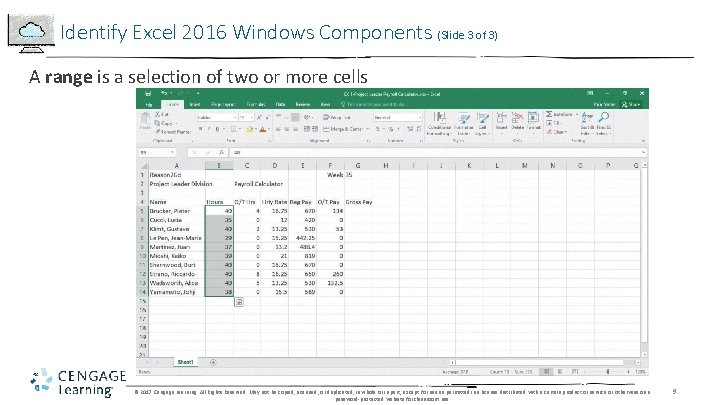The height and width of the screenshot is (405, 720).
Task: Open the Font size combo box
Action: tap(246, 118)
